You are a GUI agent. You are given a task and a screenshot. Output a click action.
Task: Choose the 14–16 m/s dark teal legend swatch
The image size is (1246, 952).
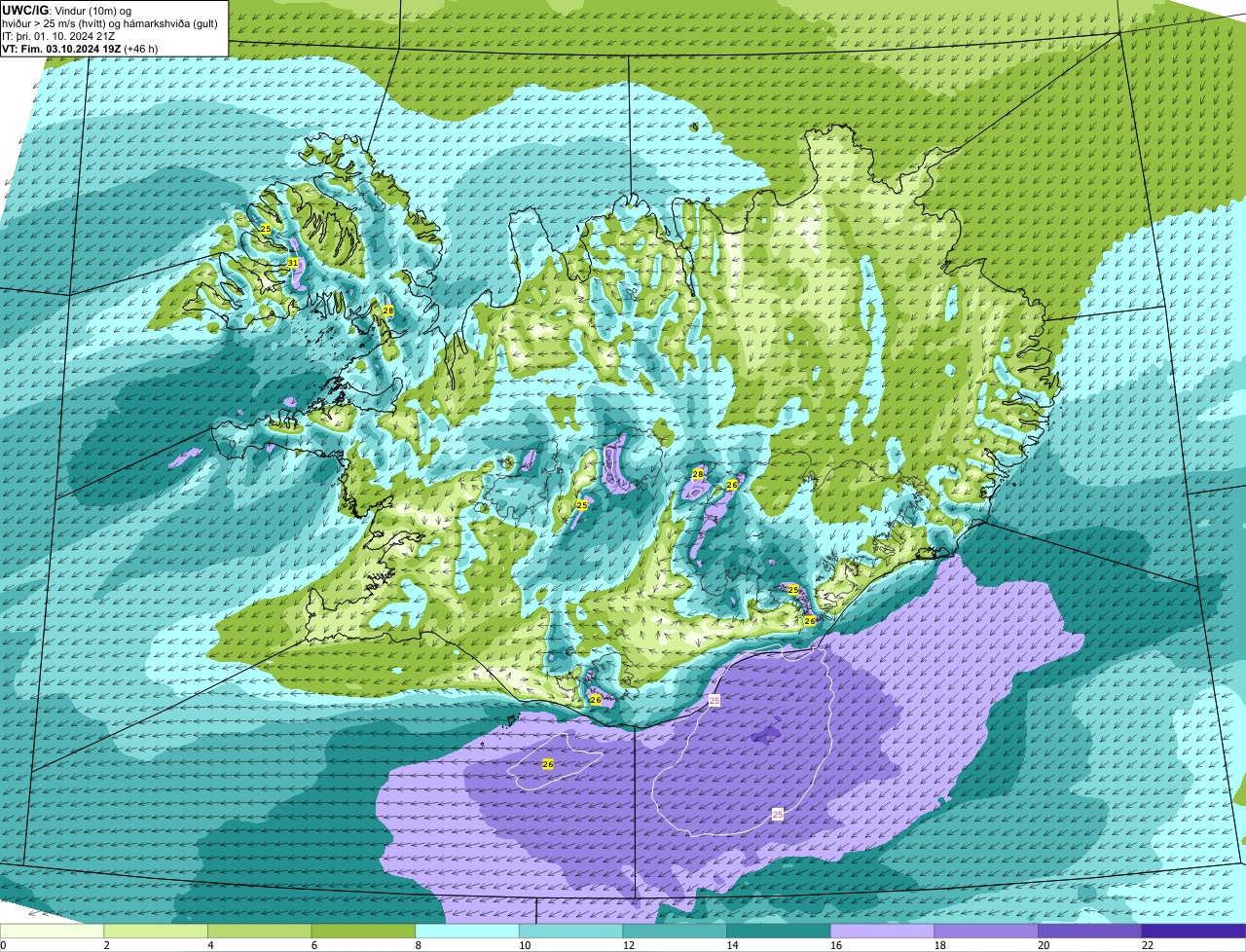pyautogui.click(x=779, y=932)
